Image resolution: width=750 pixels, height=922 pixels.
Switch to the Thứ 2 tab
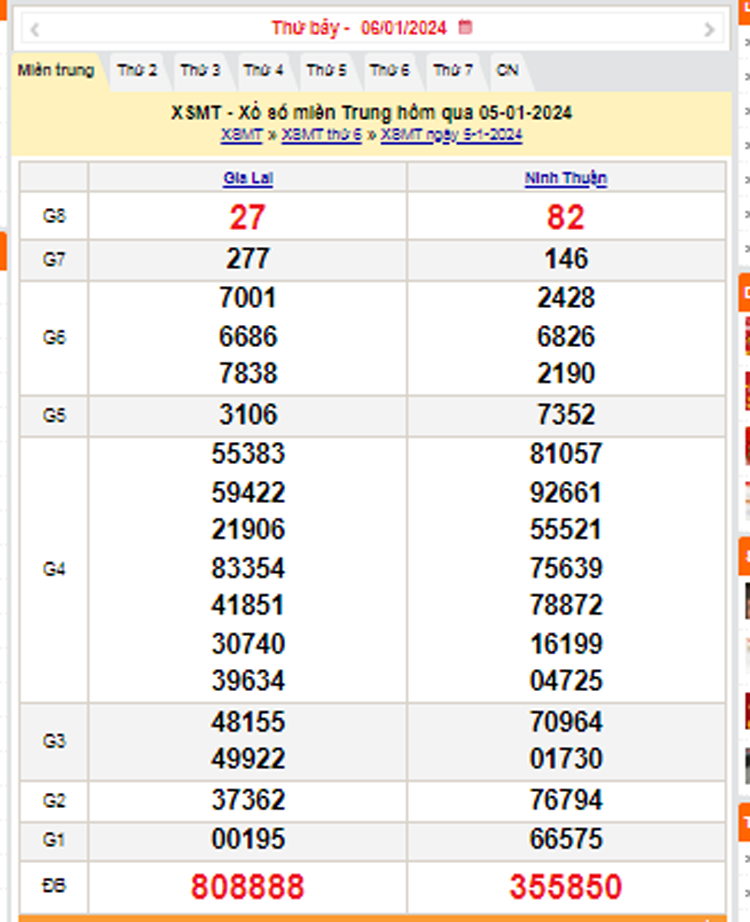137,71
